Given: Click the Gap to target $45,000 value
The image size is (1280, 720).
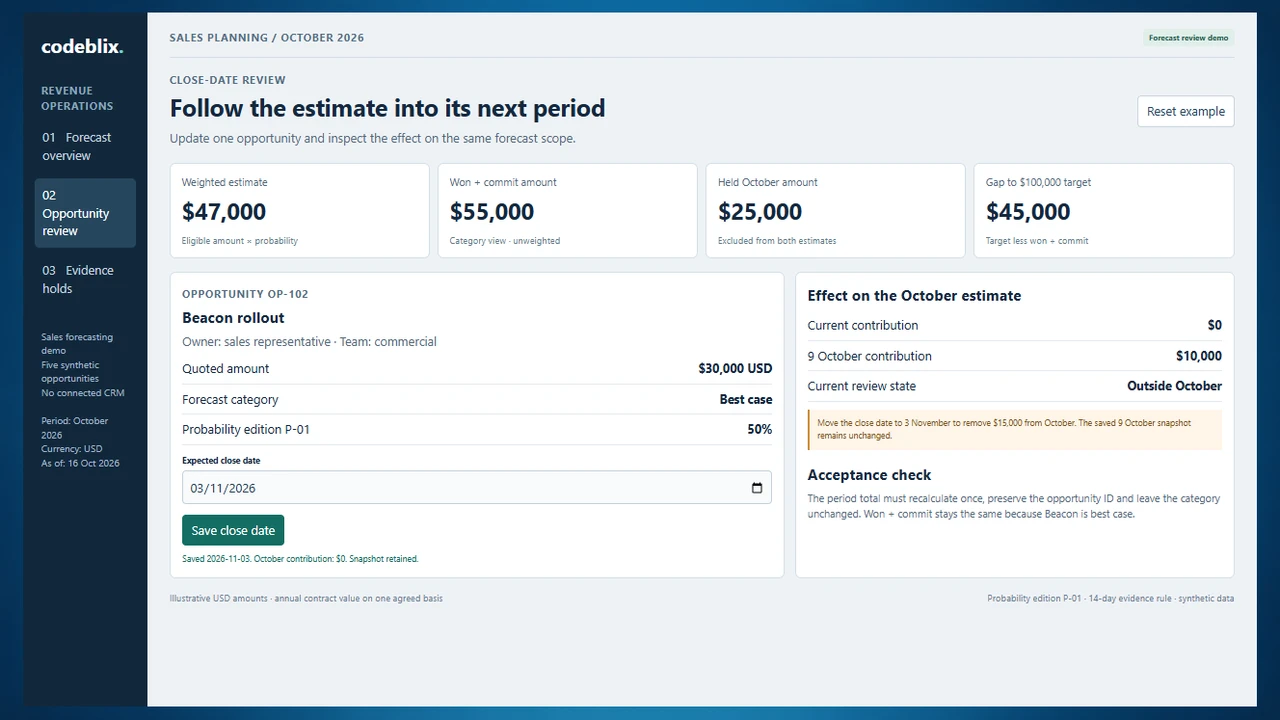Looking at the screenshot, I should pyautogui.click(x=1028, y=212).
